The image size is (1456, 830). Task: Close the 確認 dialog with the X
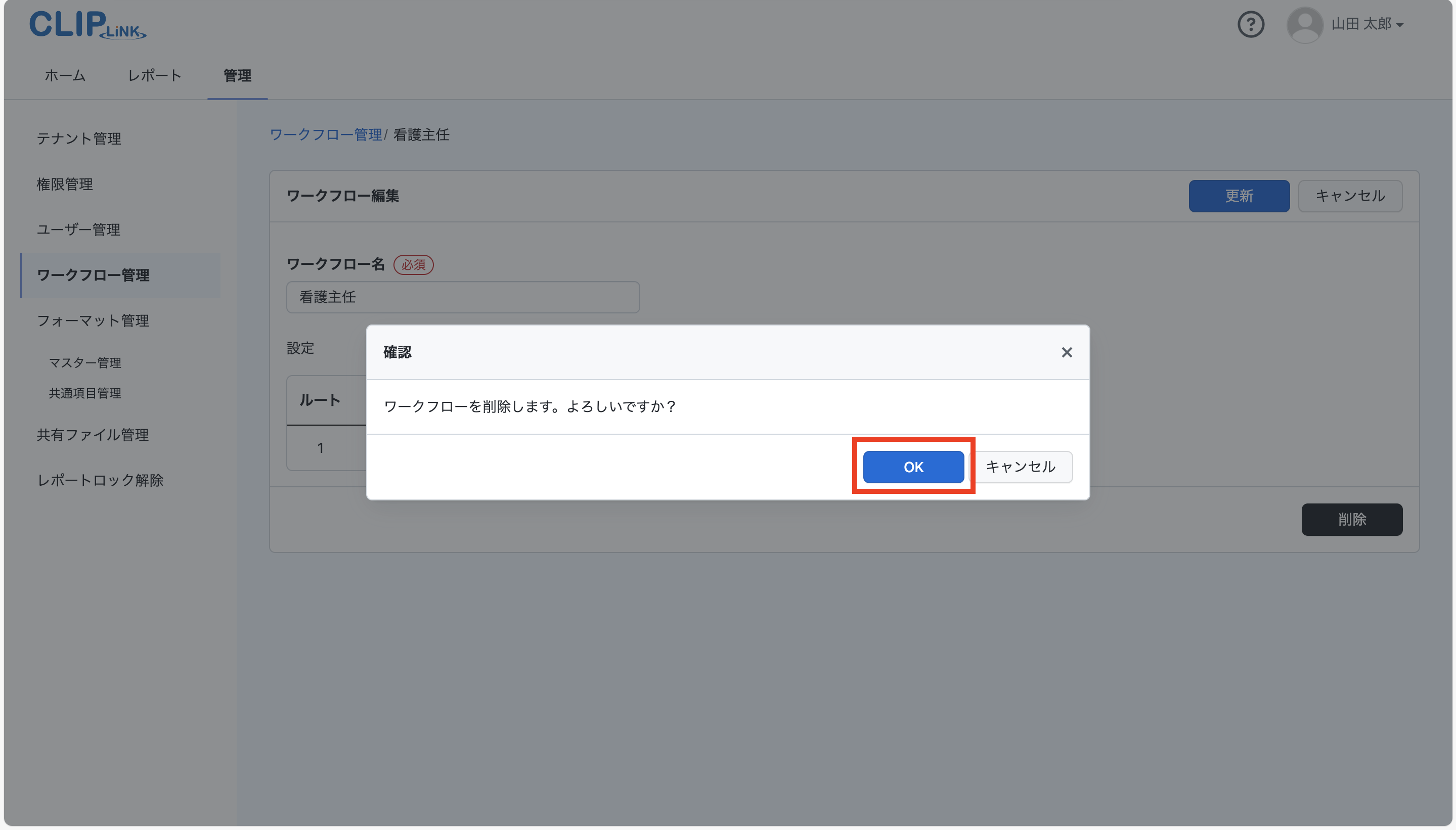tap(1066, 352)
